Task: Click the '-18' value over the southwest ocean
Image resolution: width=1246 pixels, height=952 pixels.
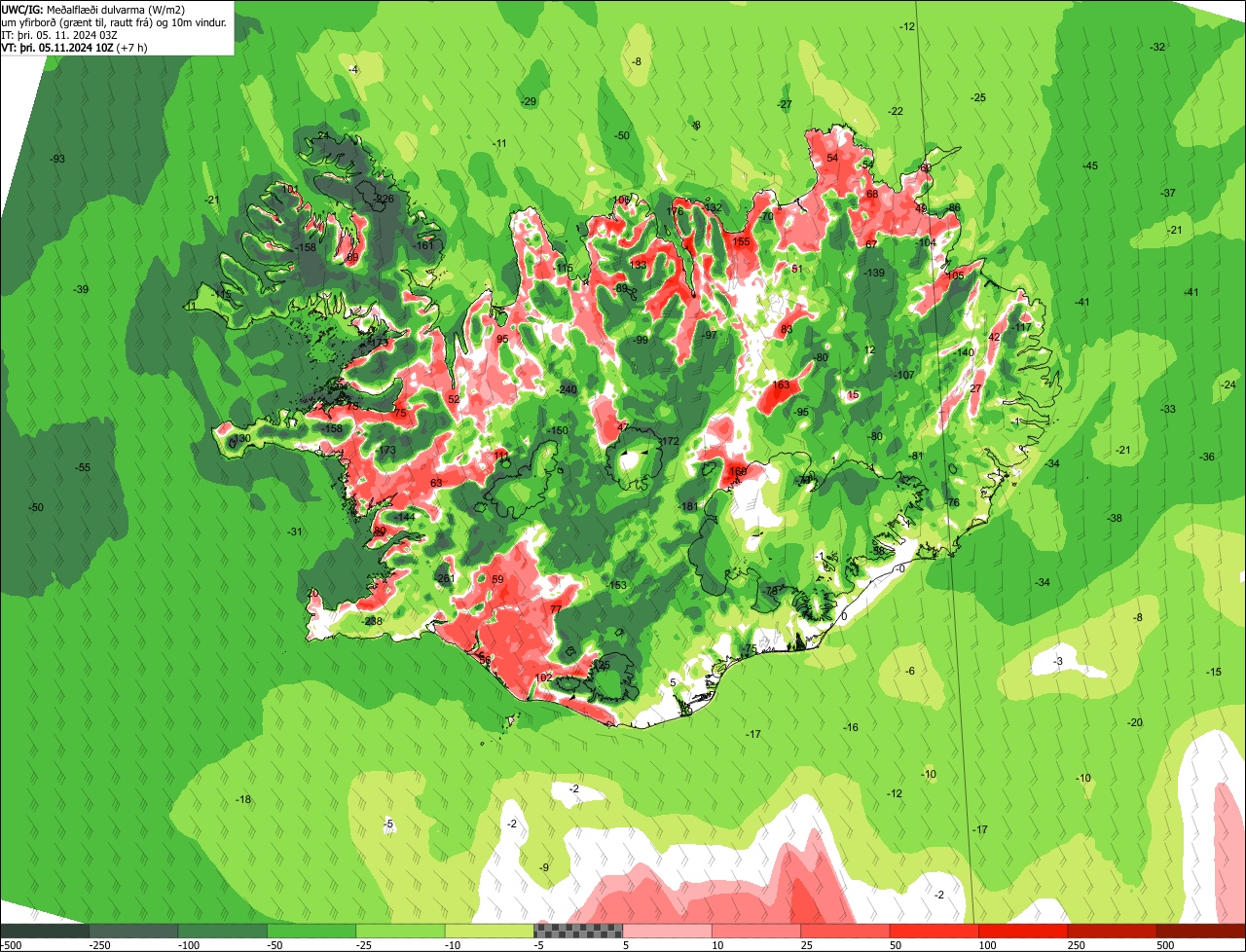Action: click(243, 799)
